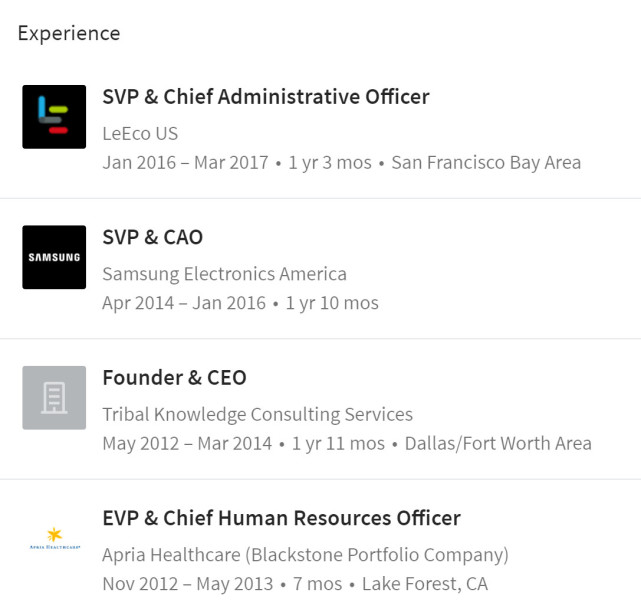Click the Jan 2016 – Mar 2017 date range
The height and width of the screenshot is (612, 641).
185,162
